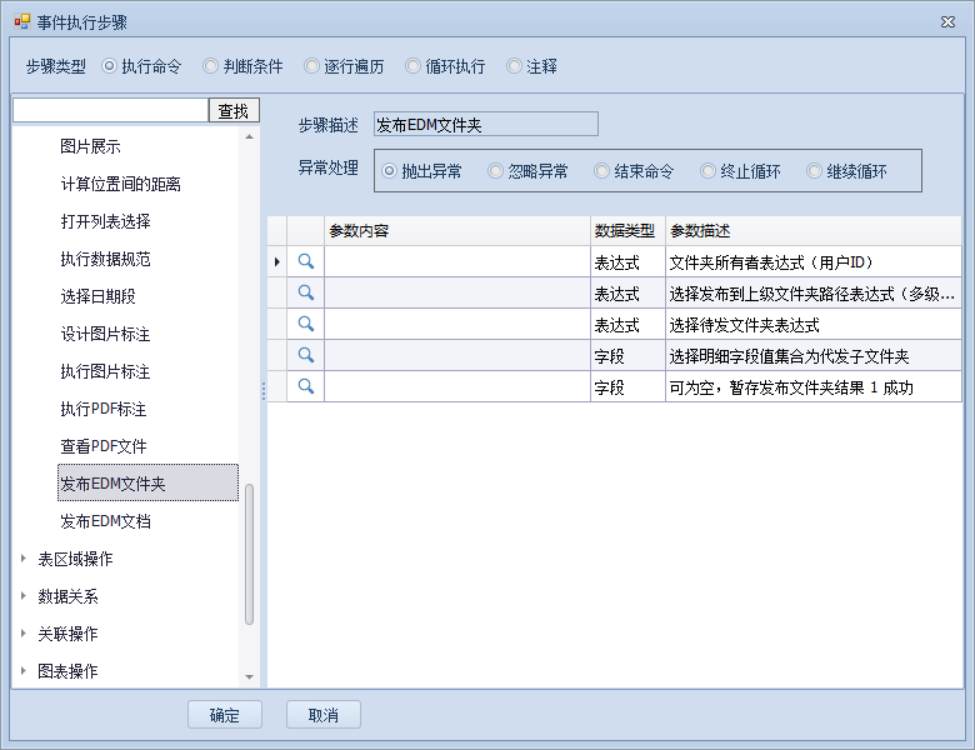Click the 步骤描述 text field
975x750 pixels.
485,124
